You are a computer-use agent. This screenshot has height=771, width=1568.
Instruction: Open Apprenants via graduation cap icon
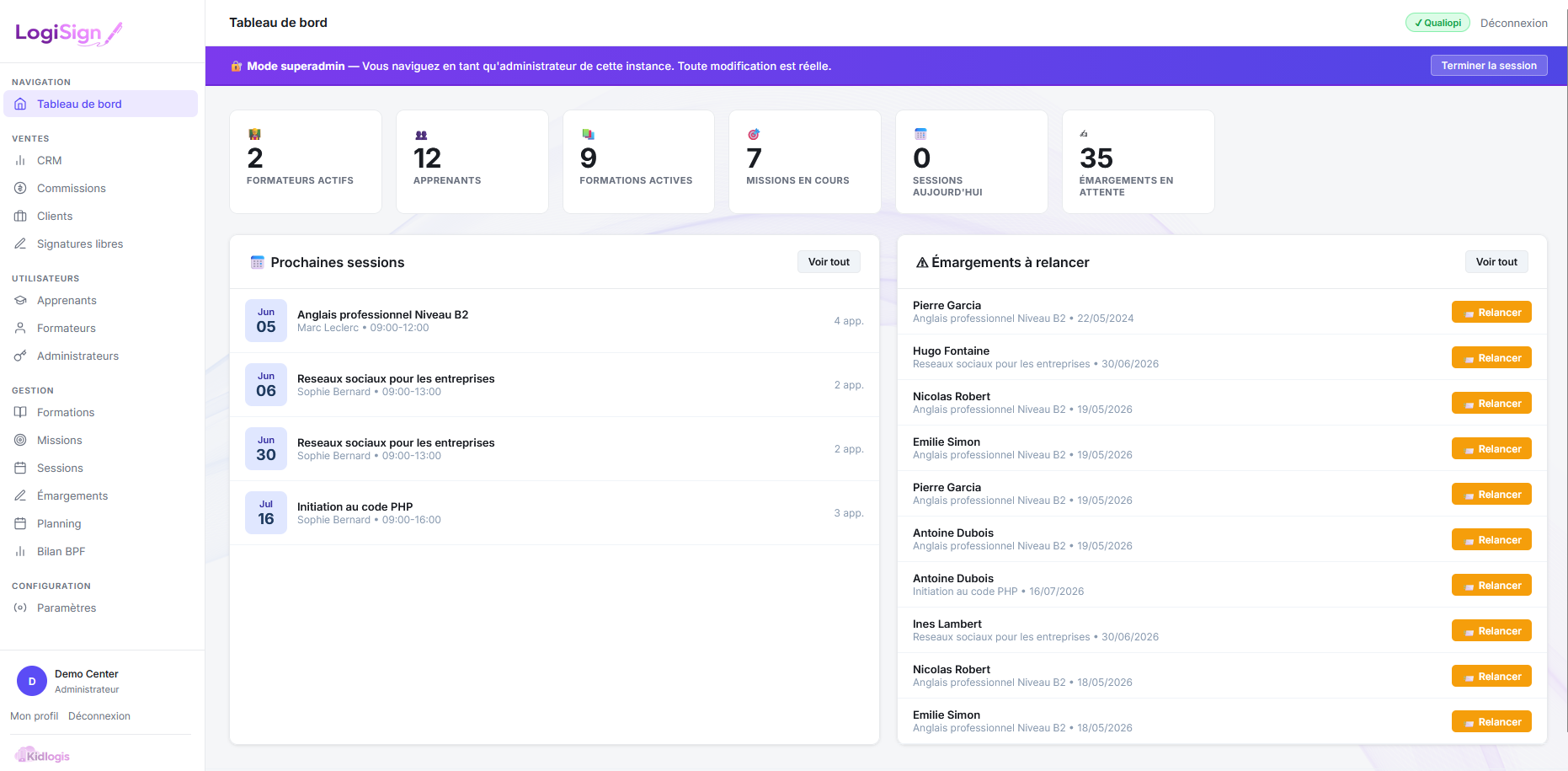click(20, 300)
